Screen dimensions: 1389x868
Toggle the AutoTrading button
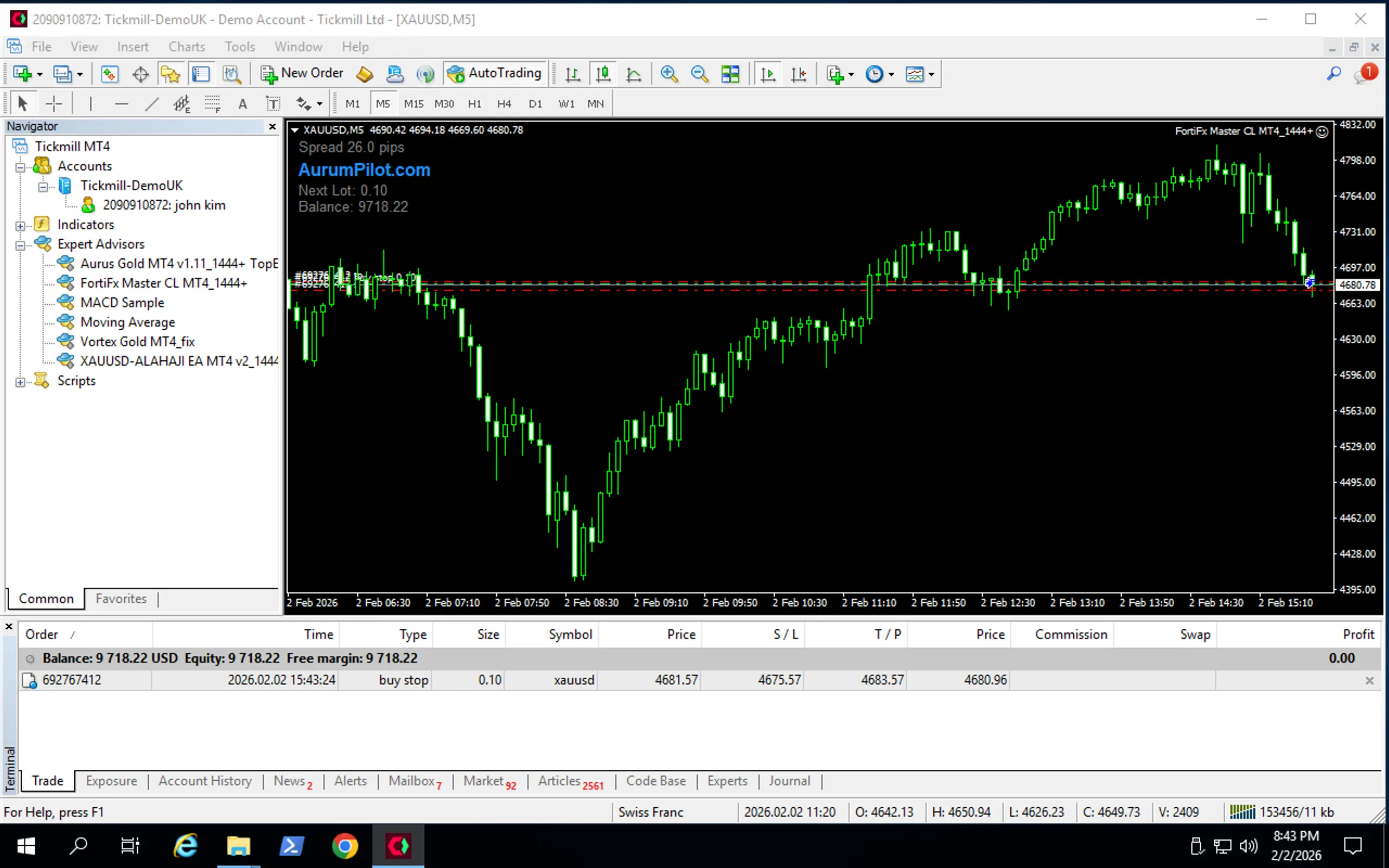coord(495,73)
